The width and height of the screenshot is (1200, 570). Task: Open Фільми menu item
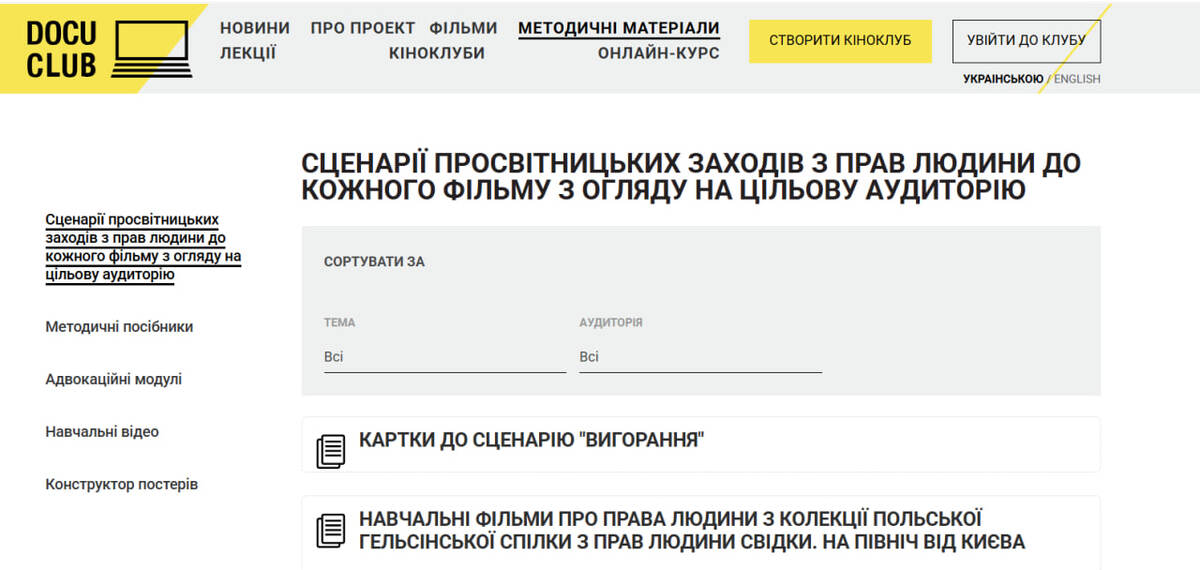coord(463,28)
